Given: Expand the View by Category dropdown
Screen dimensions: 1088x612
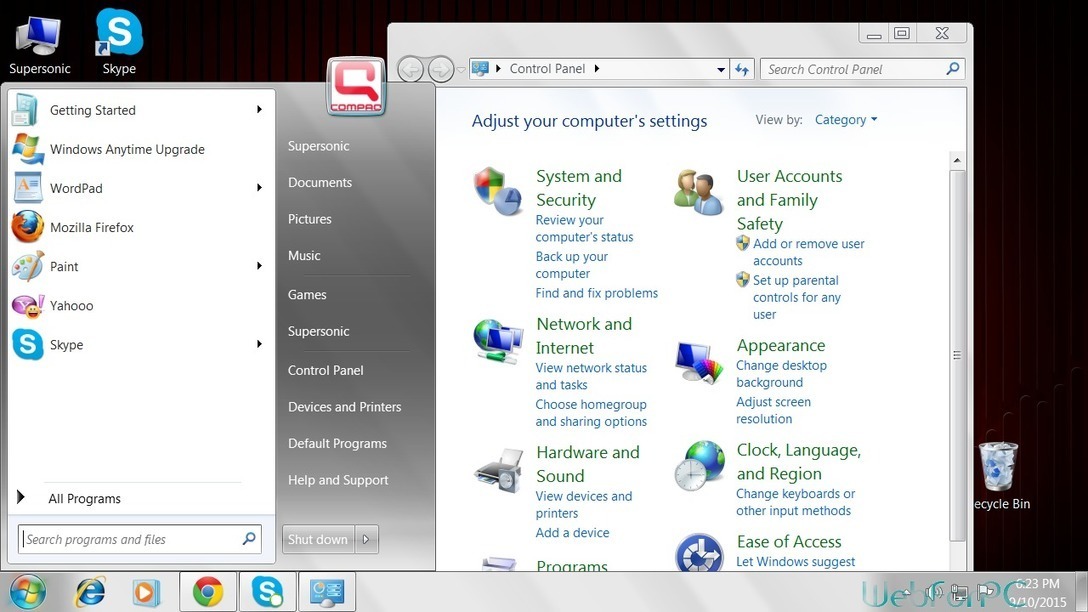Looking at the screenshot, I should 846,120.
